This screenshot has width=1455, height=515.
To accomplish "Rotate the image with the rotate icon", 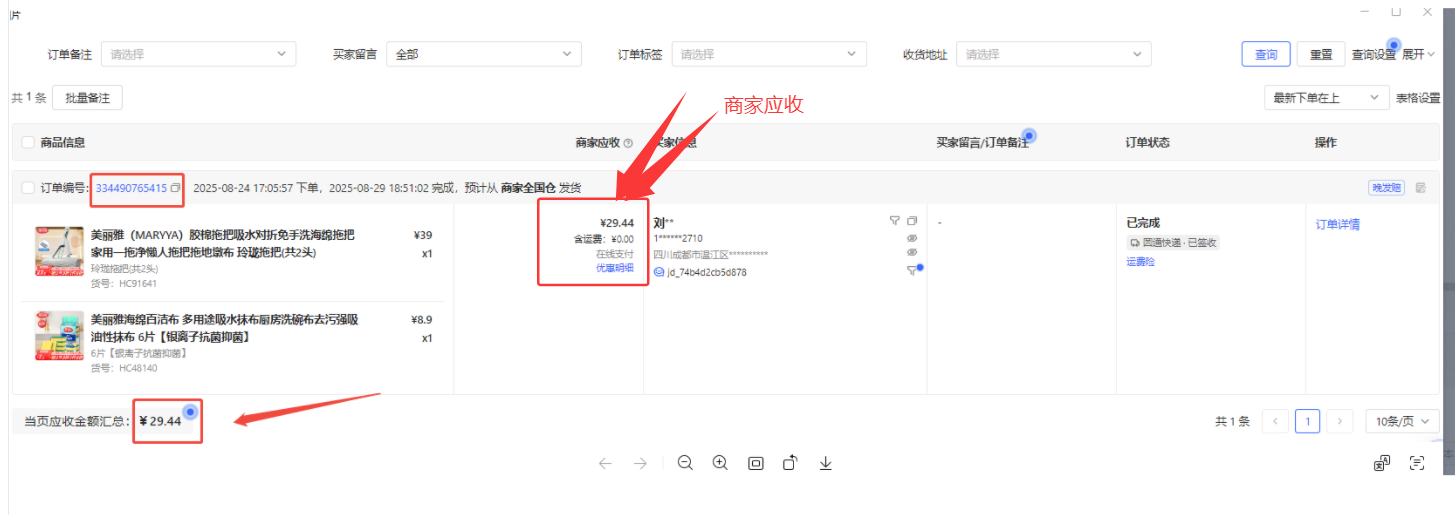I will click(x=790, y=463).
